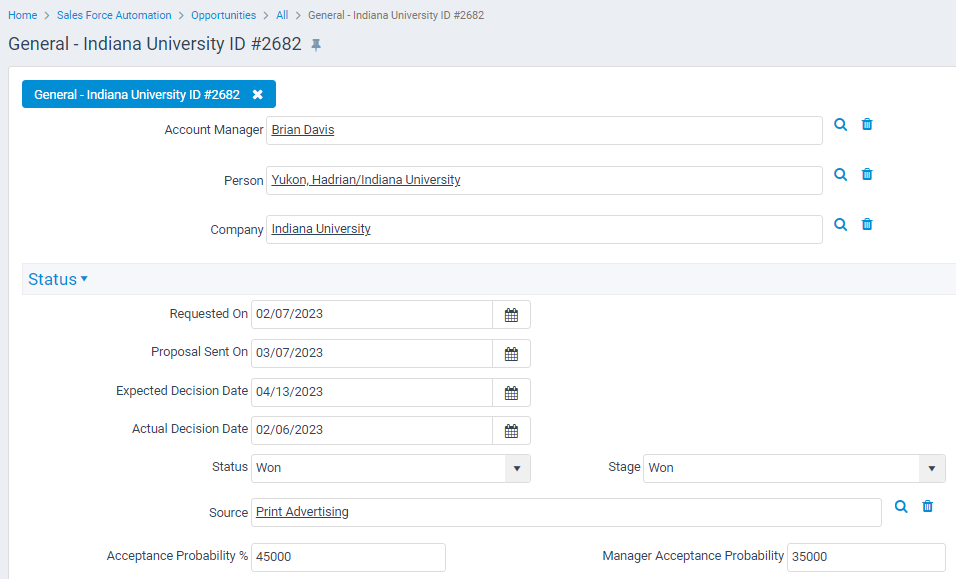Screen dimensions: 956x579
Task: Open calendar for Requested On date
Action: 511,314
